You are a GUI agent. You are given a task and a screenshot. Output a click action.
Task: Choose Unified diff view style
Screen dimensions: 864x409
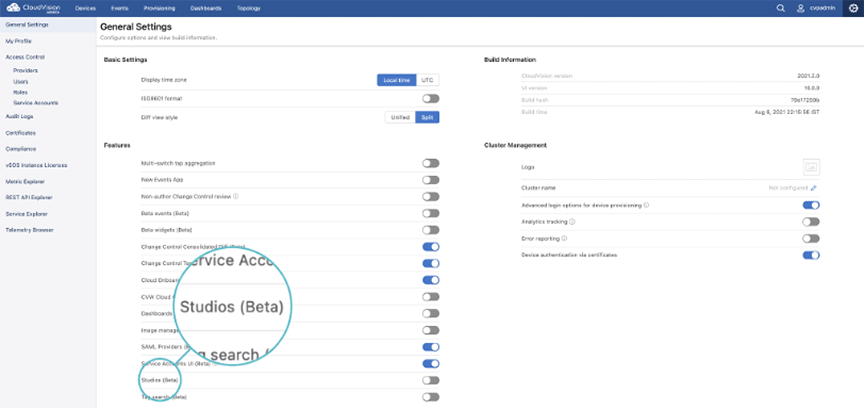click(400, 117)
